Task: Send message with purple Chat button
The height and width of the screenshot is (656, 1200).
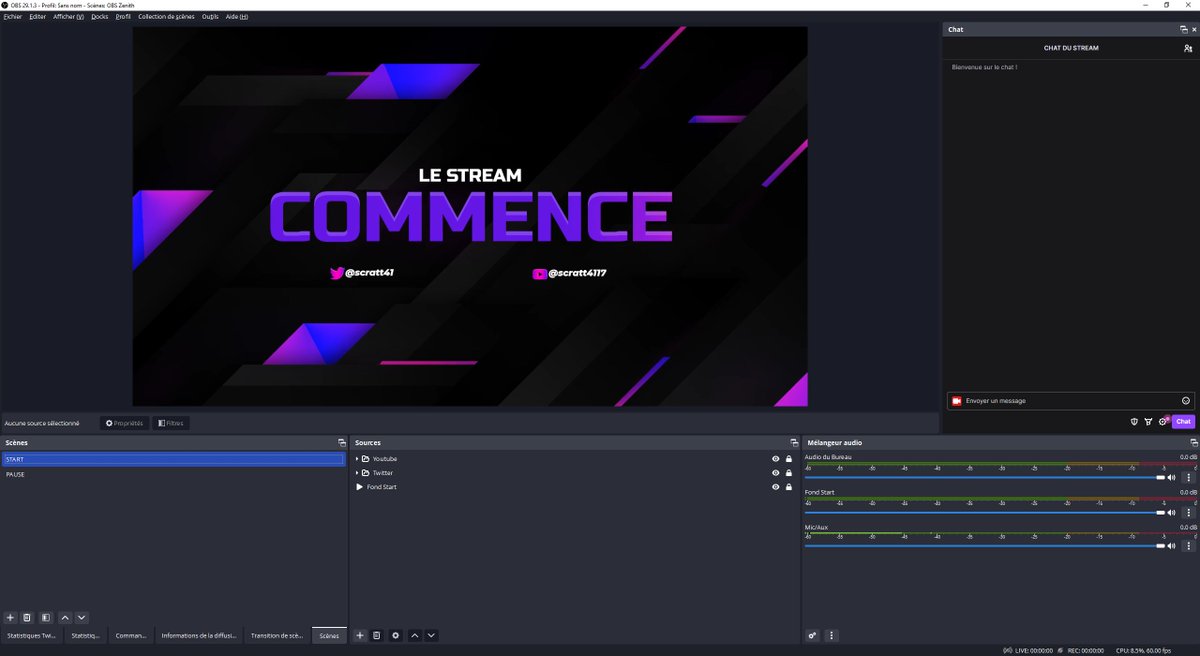Action: [x=1184, y=422]
